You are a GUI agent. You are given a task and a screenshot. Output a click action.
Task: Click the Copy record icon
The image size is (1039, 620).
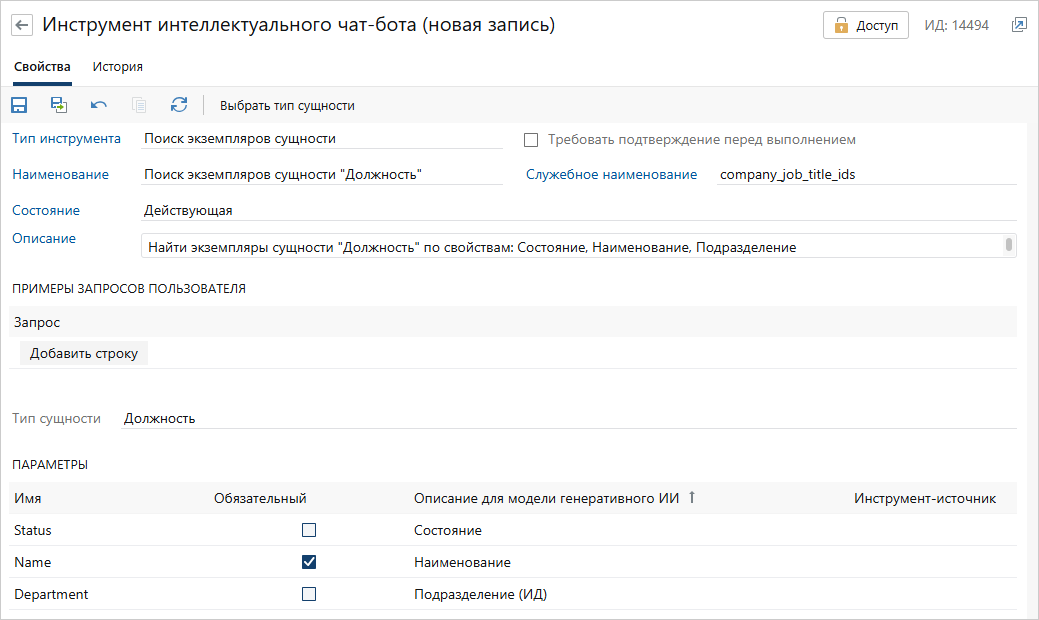pos(139,105)
